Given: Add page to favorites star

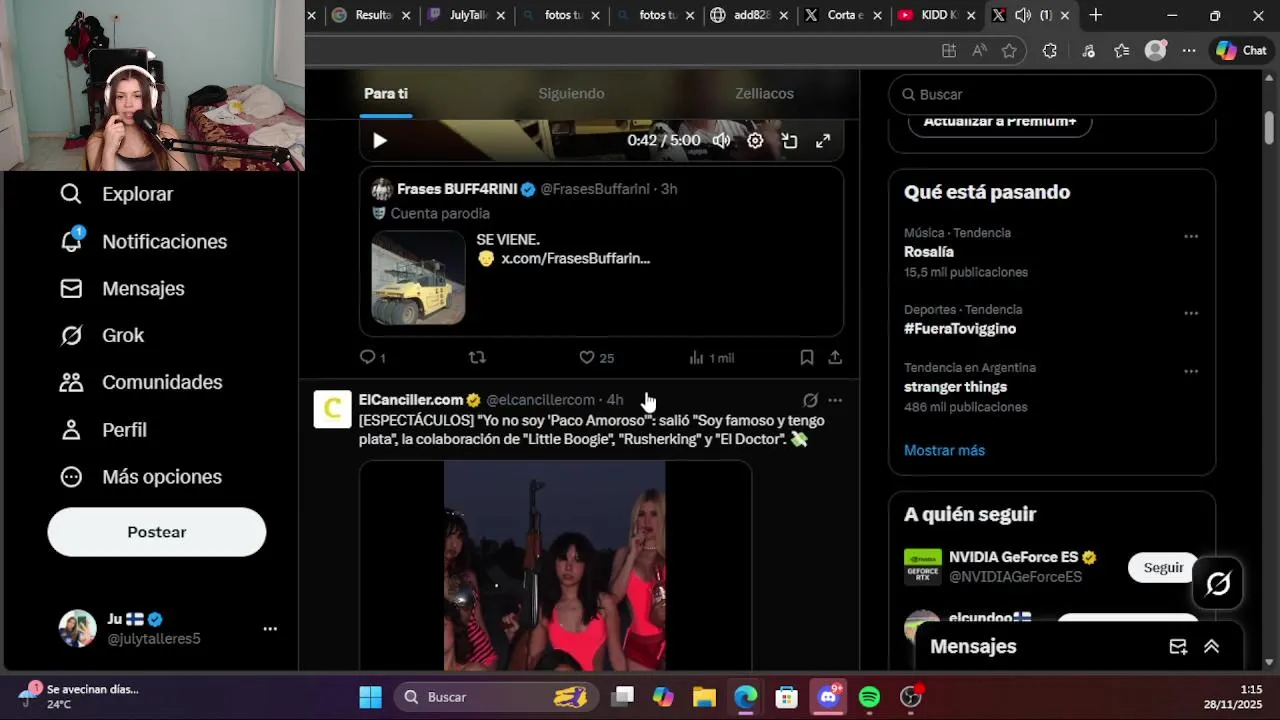Looking at the screenshot, I should (1009, 51).
